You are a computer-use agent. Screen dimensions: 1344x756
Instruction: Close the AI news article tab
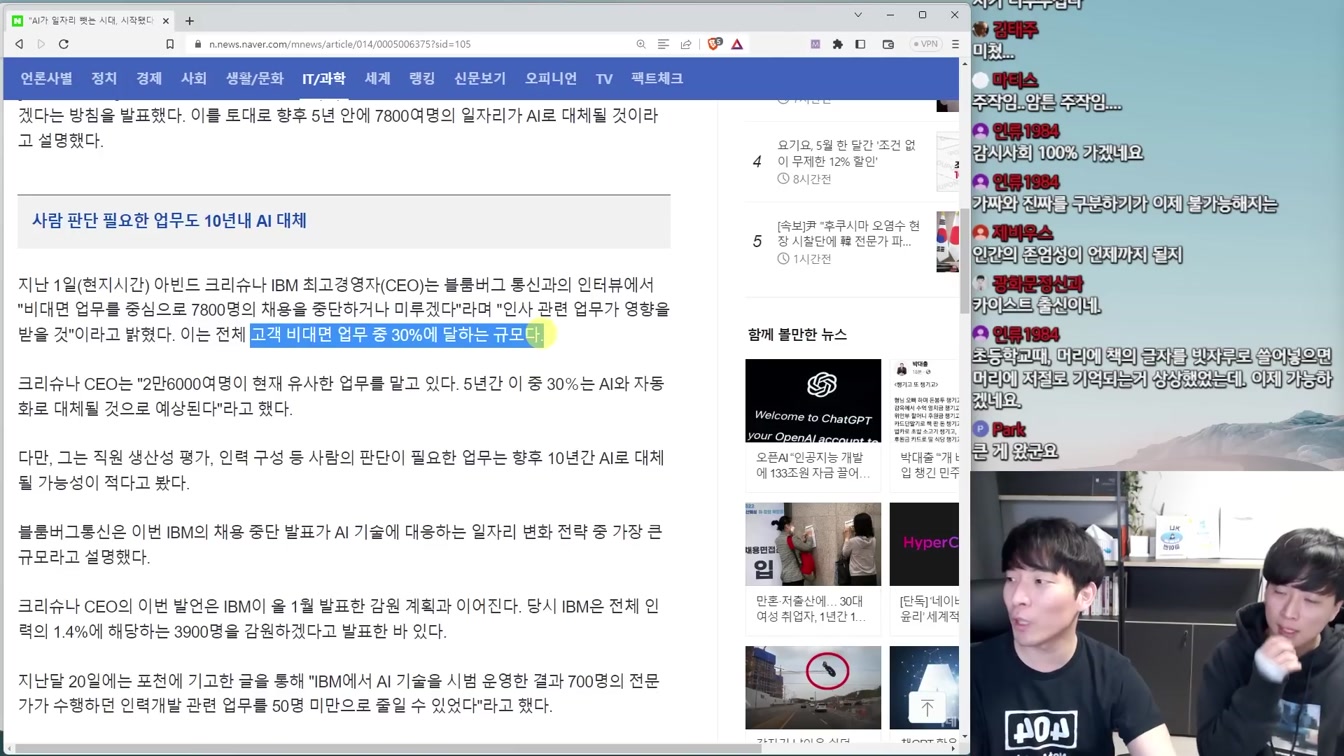point(166,20)
